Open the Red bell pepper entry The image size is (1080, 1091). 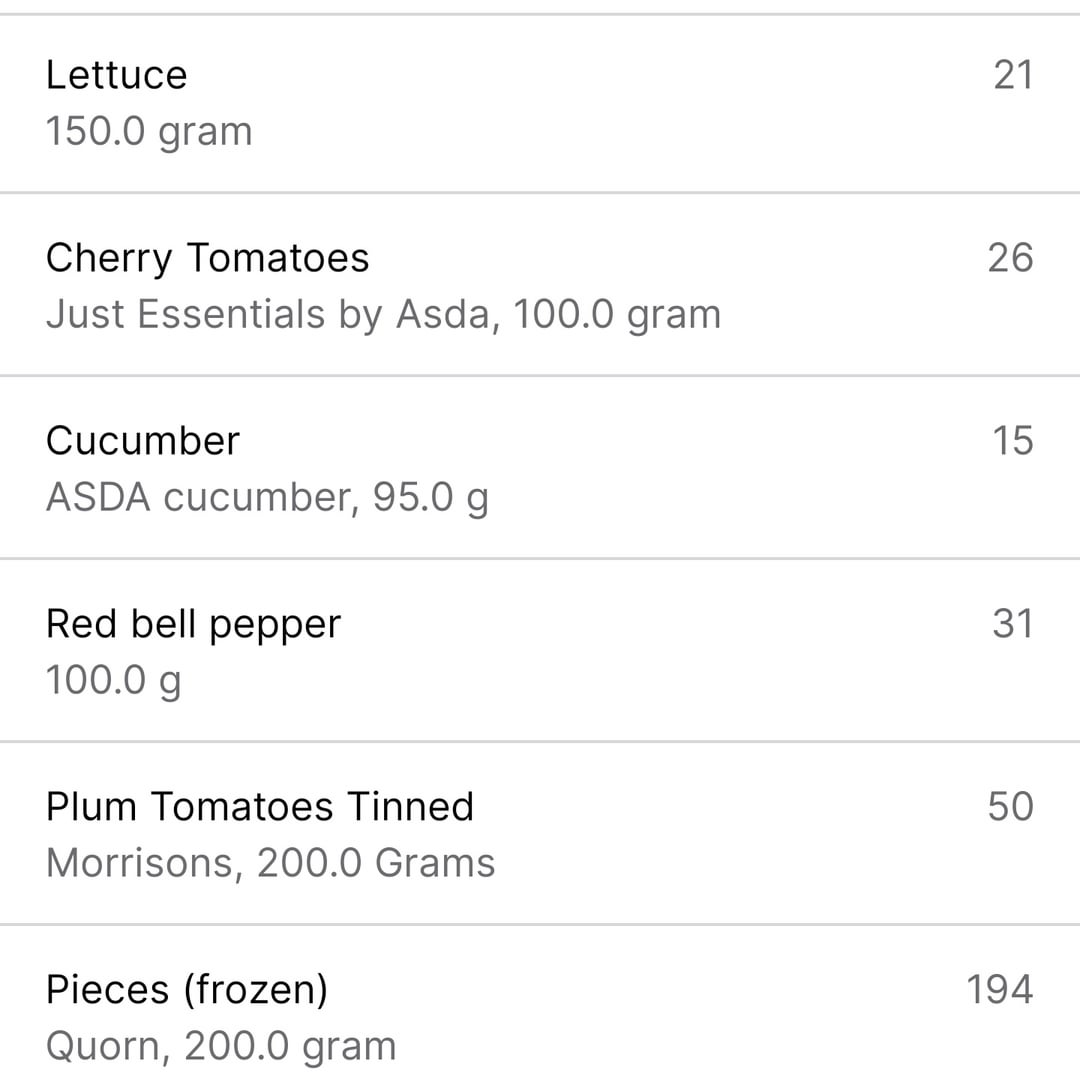tap(540, 651)
